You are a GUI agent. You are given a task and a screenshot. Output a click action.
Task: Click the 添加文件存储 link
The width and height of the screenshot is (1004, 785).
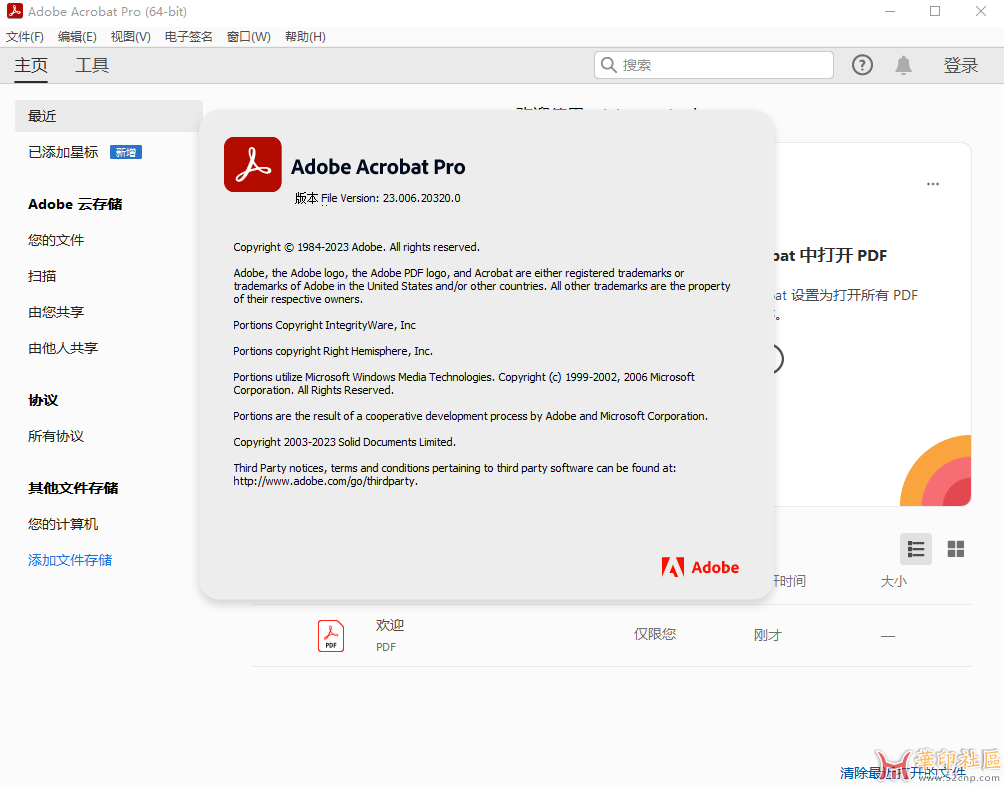point(70,560)
